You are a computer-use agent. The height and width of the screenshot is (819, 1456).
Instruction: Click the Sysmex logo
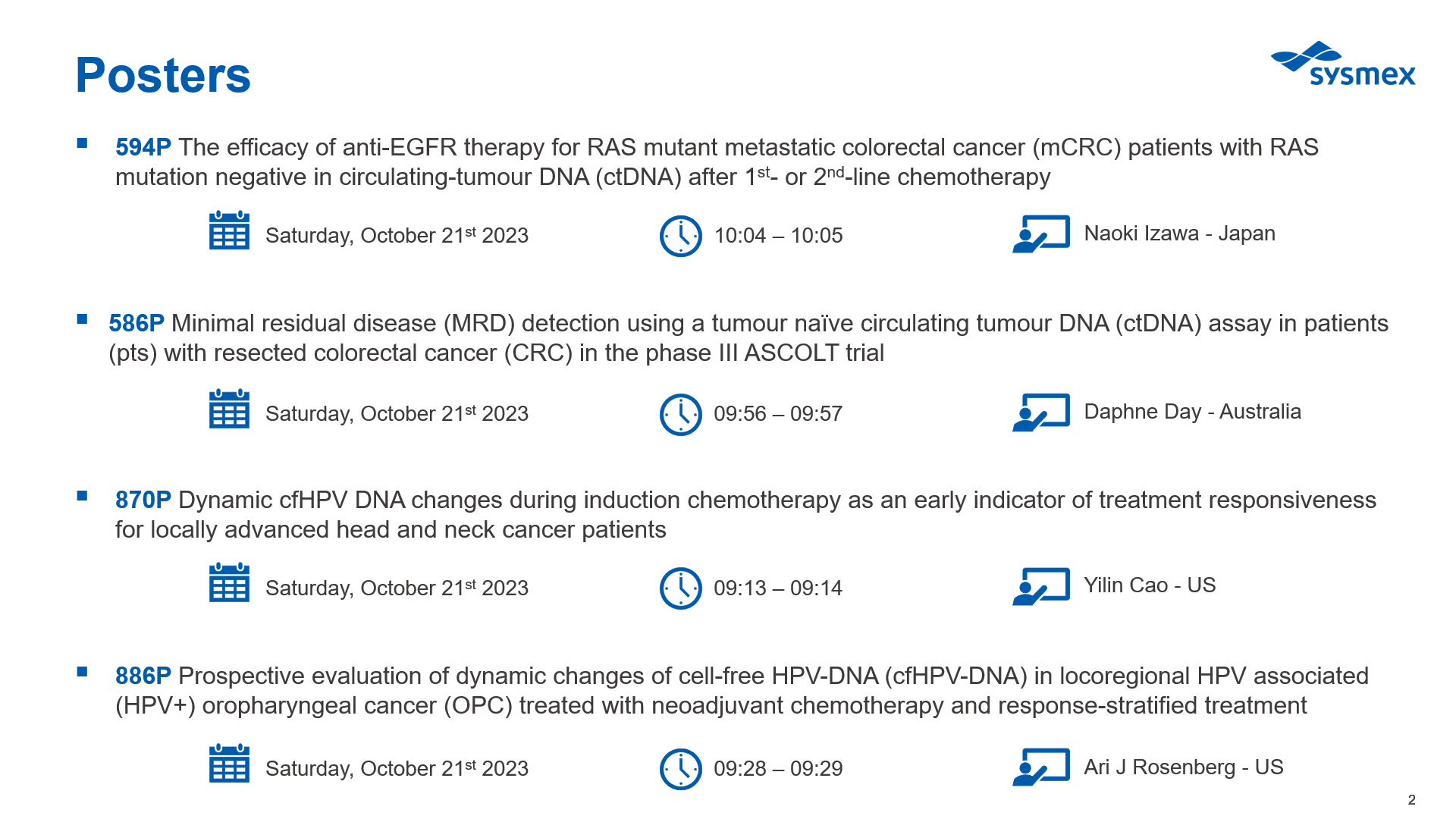(1343, 64)
